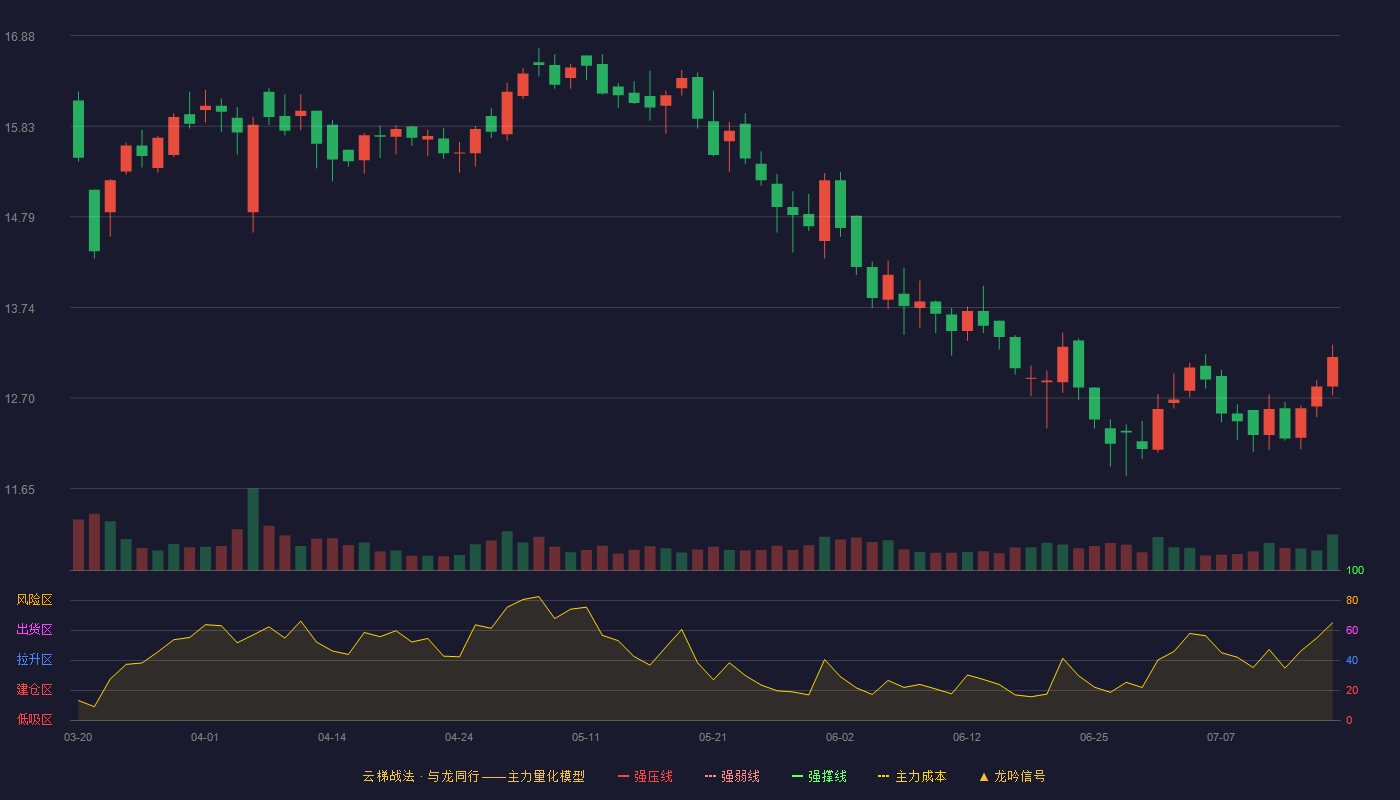Click the 04-24 date axis label
This screenshot has height=800, width=1400.
459,737
